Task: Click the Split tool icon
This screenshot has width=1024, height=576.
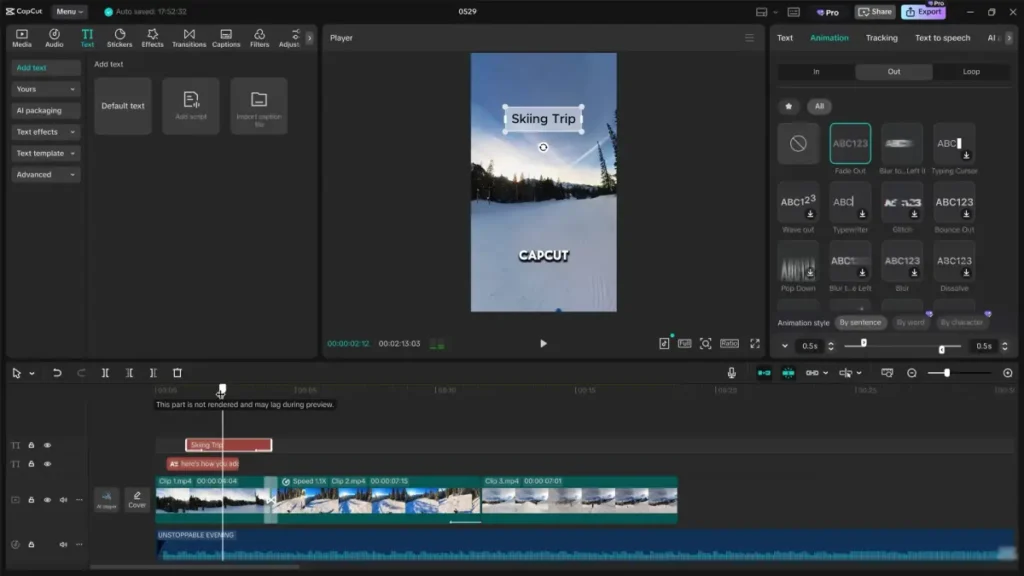Action: point(105,373)
